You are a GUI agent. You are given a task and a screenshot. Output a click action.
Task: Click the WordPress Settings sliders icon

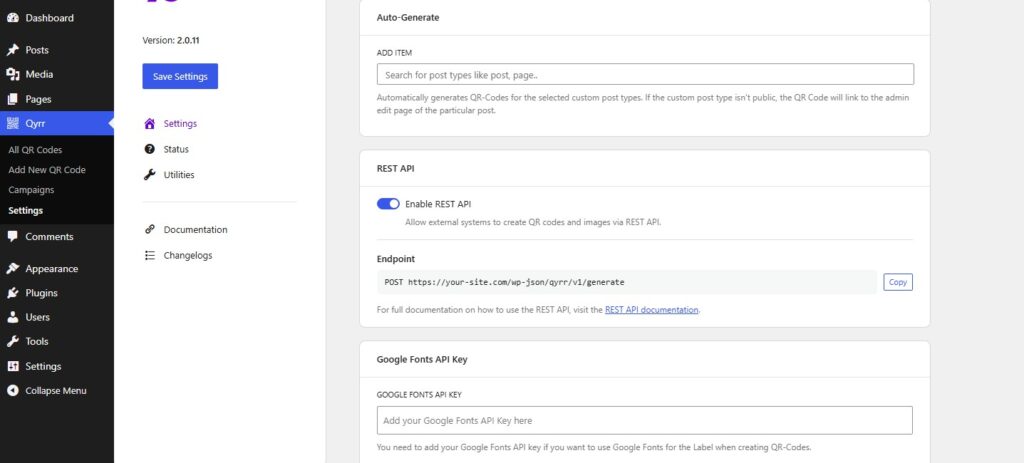[12, 366]
